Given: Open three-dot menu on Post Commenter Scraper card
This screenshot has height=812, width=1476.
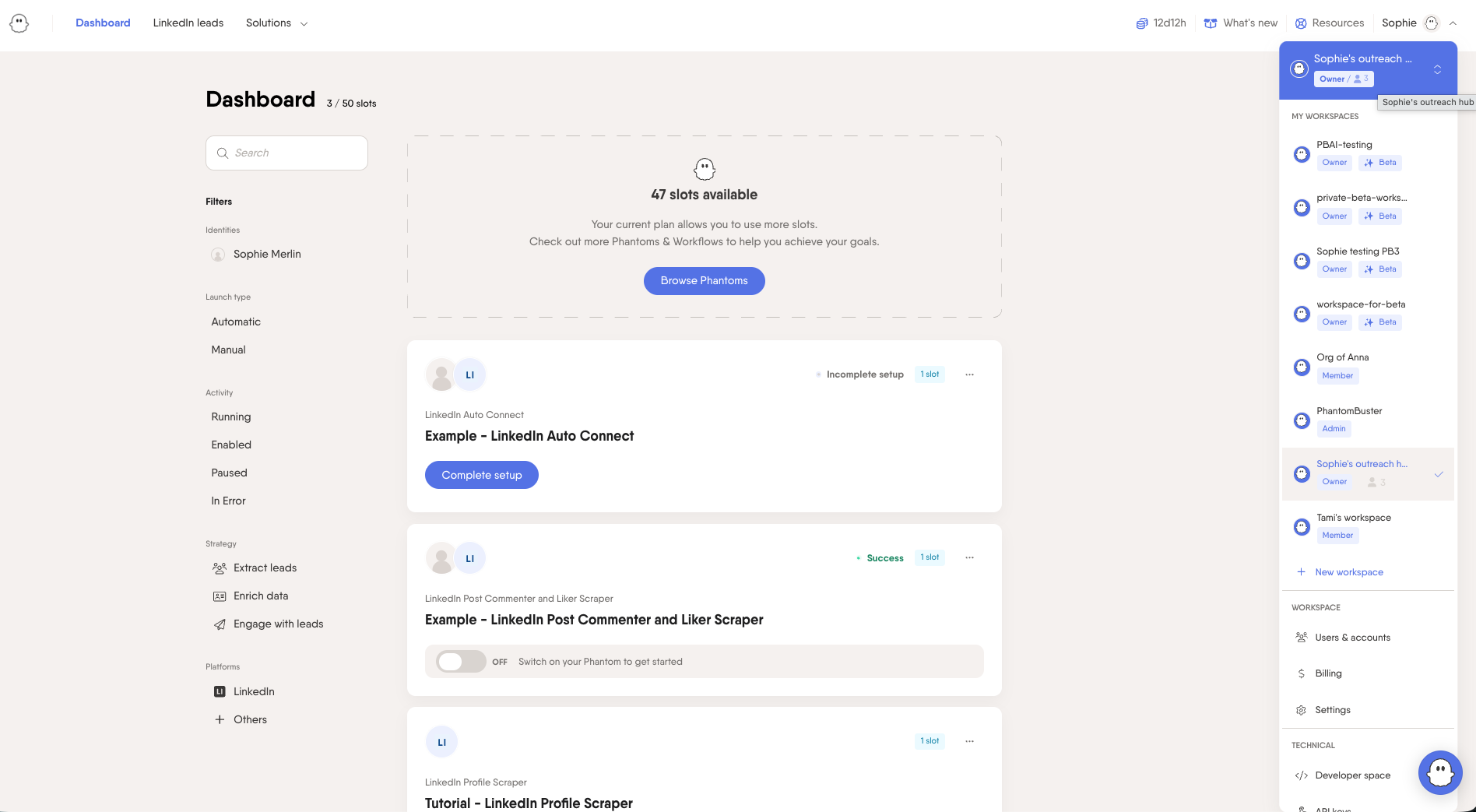Looking at the screenshot, I should (969, 557).
